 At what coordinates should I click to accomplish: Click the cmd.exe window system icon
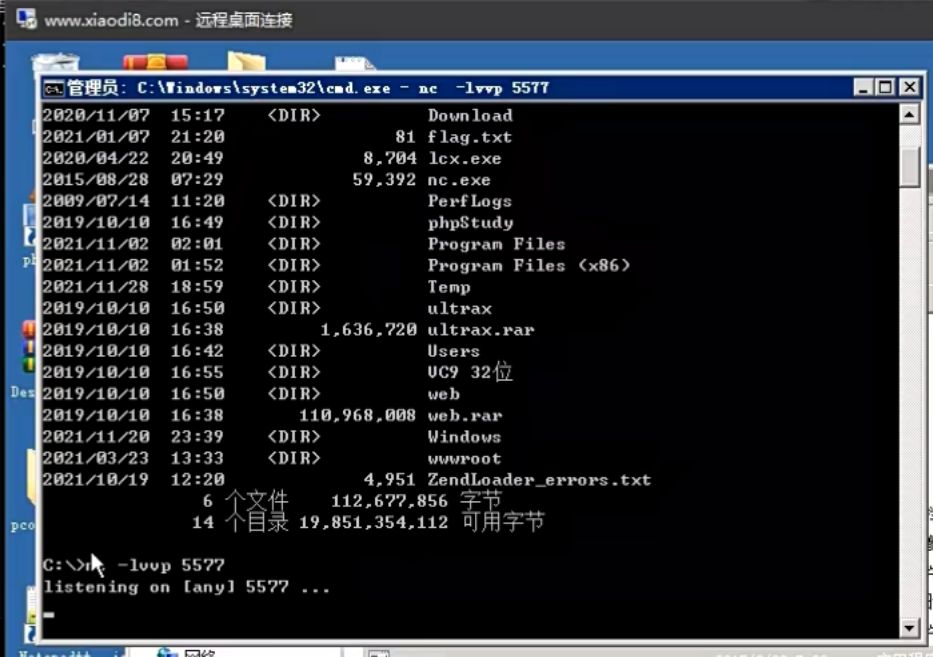click(54, 89)
